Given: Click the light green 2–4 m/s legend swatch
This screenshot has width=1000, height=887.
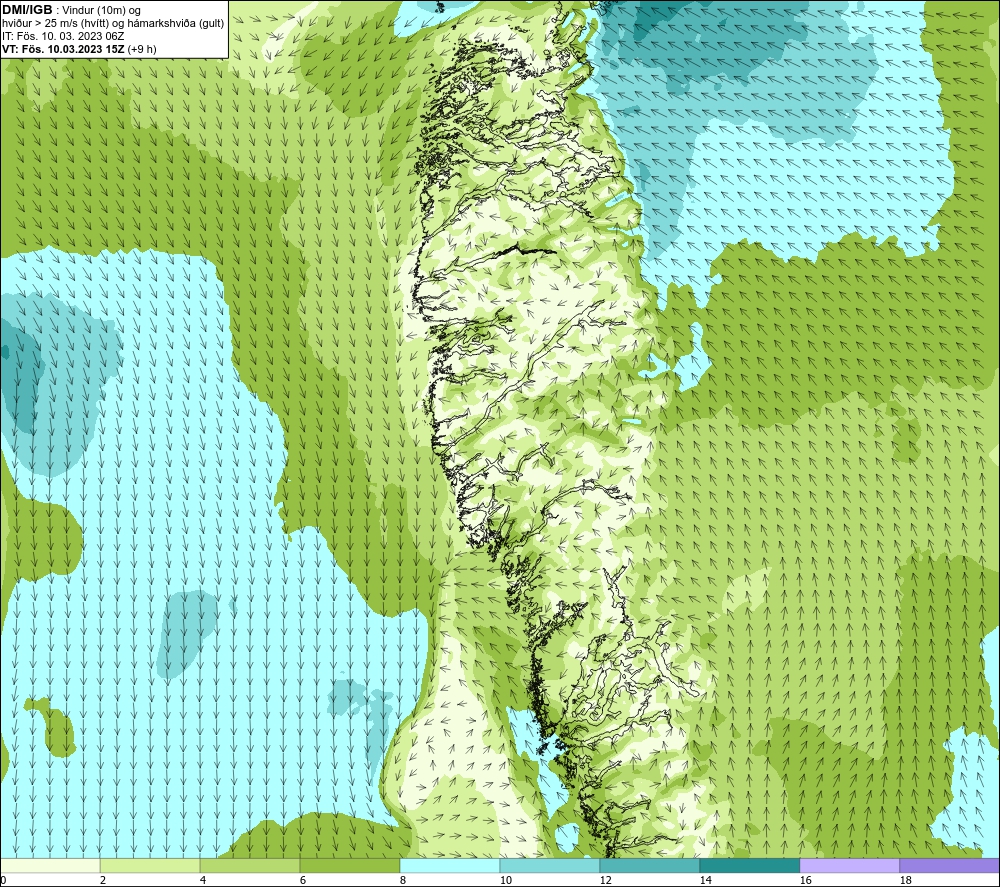Looking at the screenshot, I should click(150, 865).
